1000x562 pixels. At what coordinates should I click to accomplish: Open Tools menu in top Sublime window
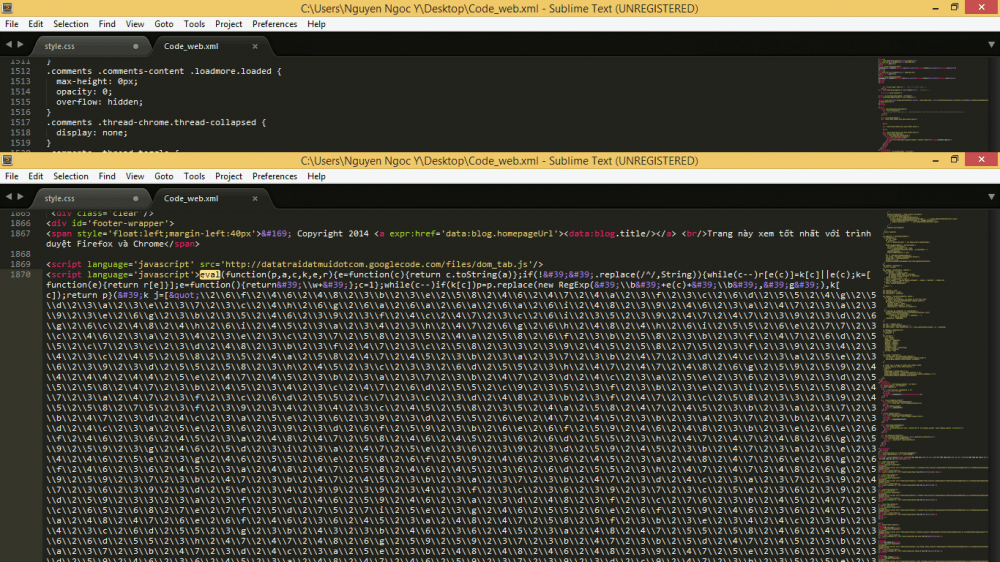pyautogui.click(x=194, y=24)
